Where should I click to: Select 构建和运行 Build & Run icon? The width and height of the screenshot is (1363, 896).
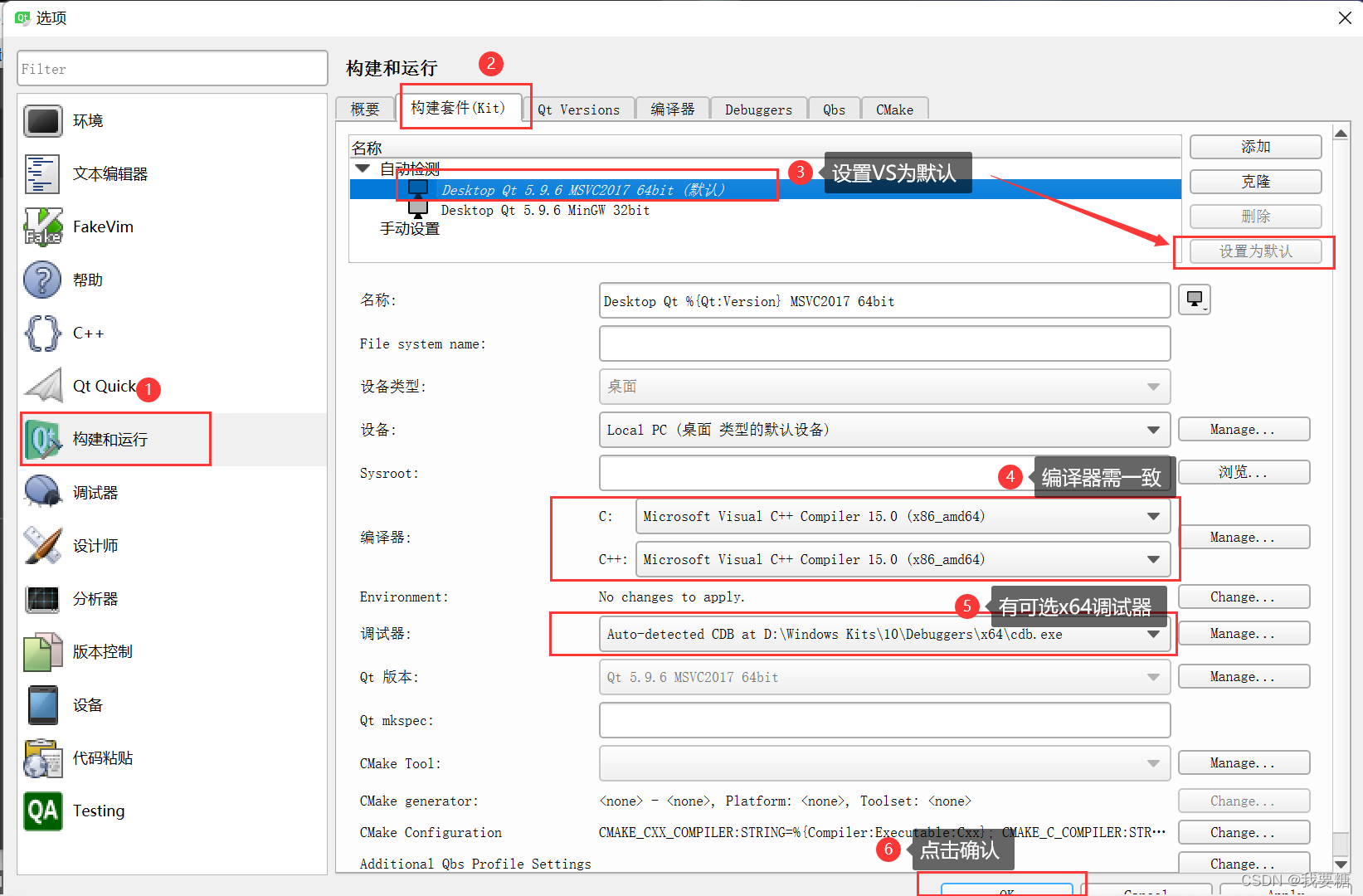(x=42, y=440)
